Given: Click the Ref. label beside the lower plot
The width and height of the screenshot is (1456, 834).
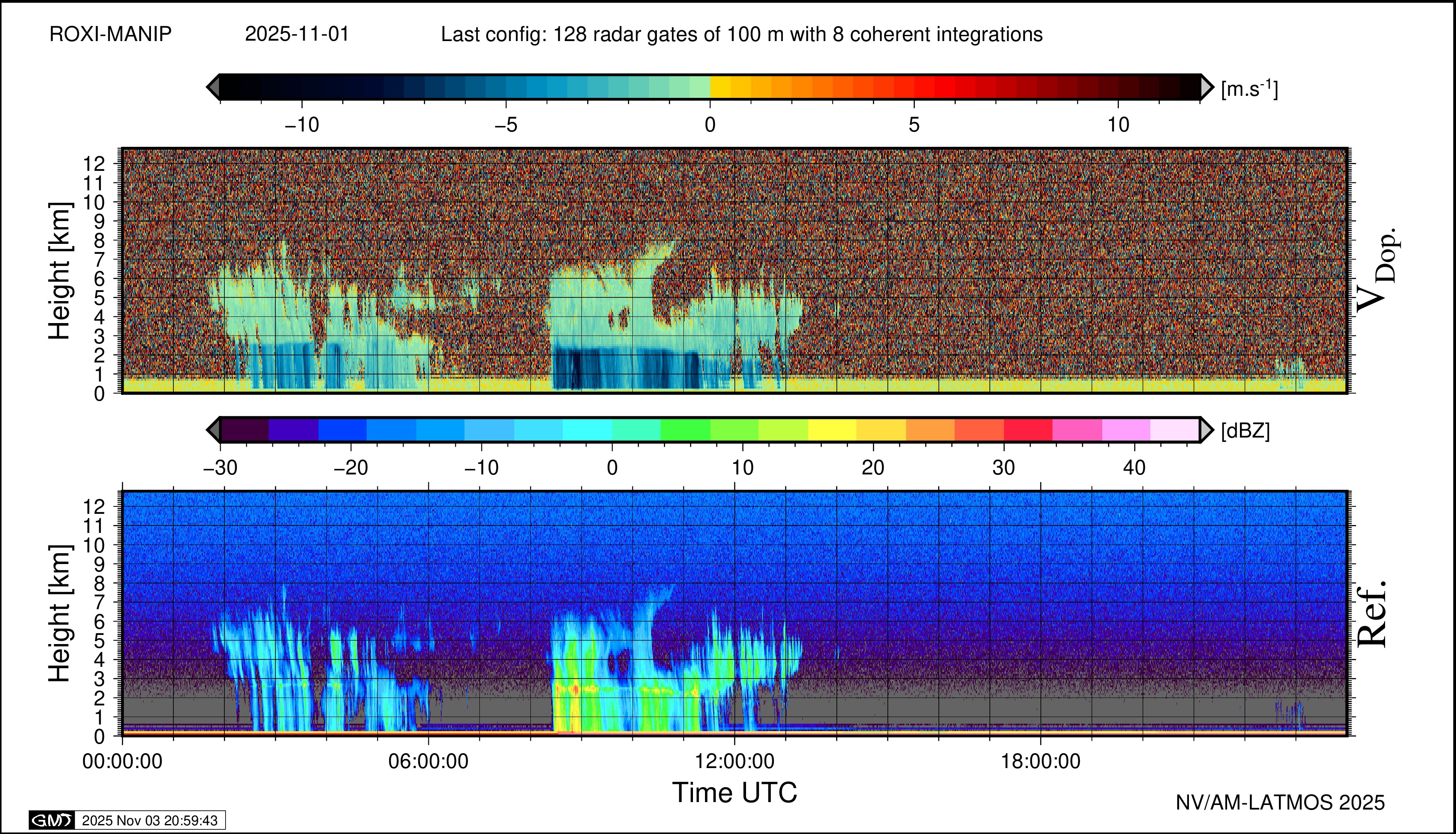Looking at the screenshot, I should pyautogui.click(x=1372, y=615).
